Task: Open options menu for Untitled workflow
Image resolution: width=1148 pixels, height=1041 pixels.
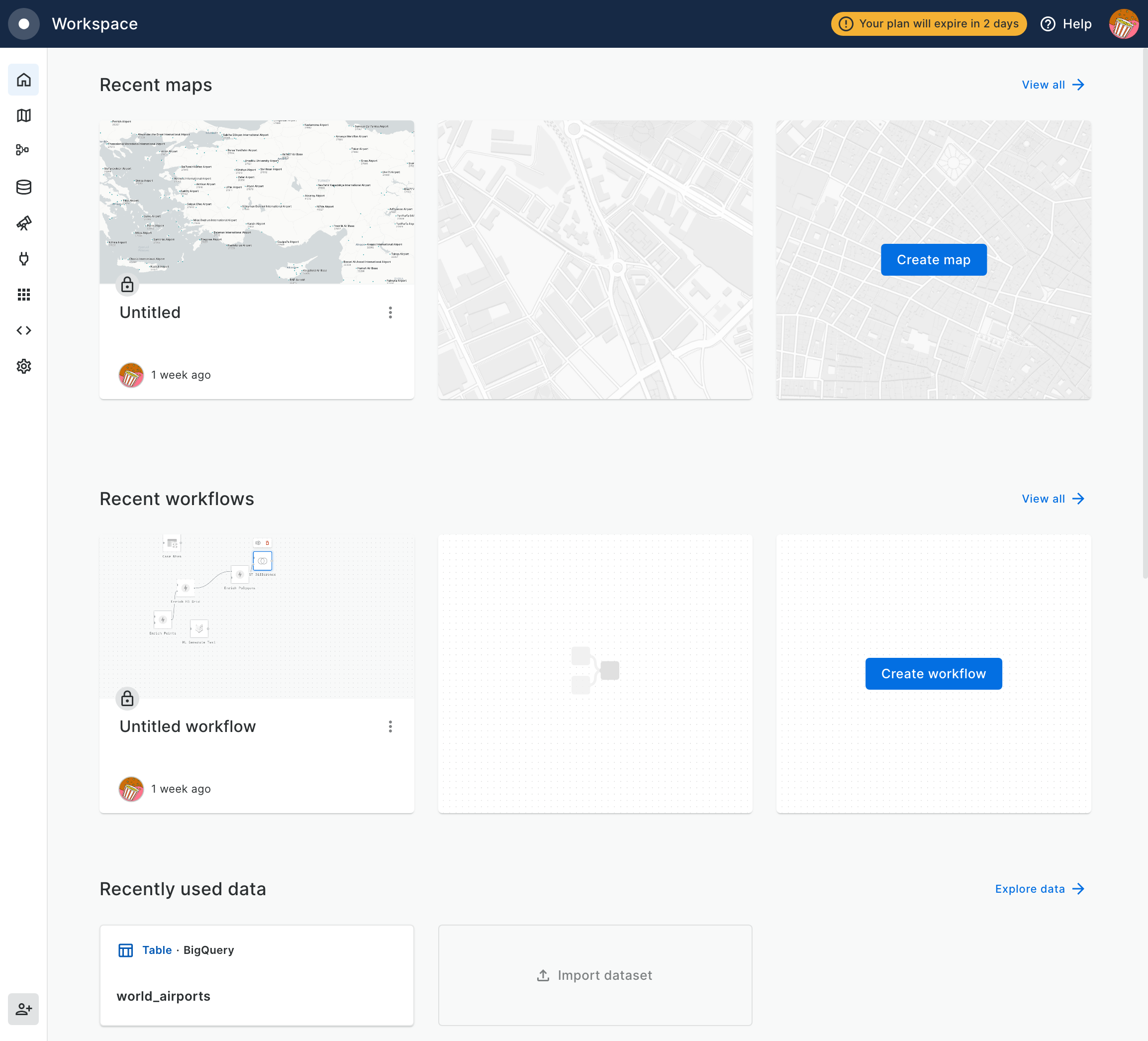Action: click(390, 727)
